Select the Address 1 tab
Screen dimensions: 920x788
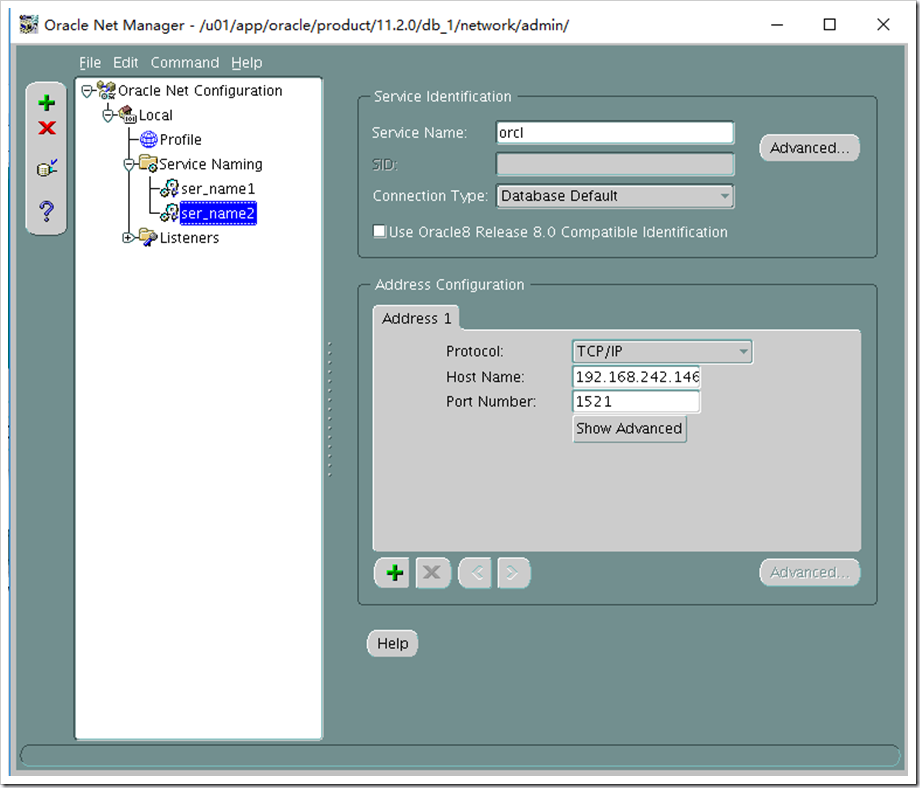coord(416,319)
